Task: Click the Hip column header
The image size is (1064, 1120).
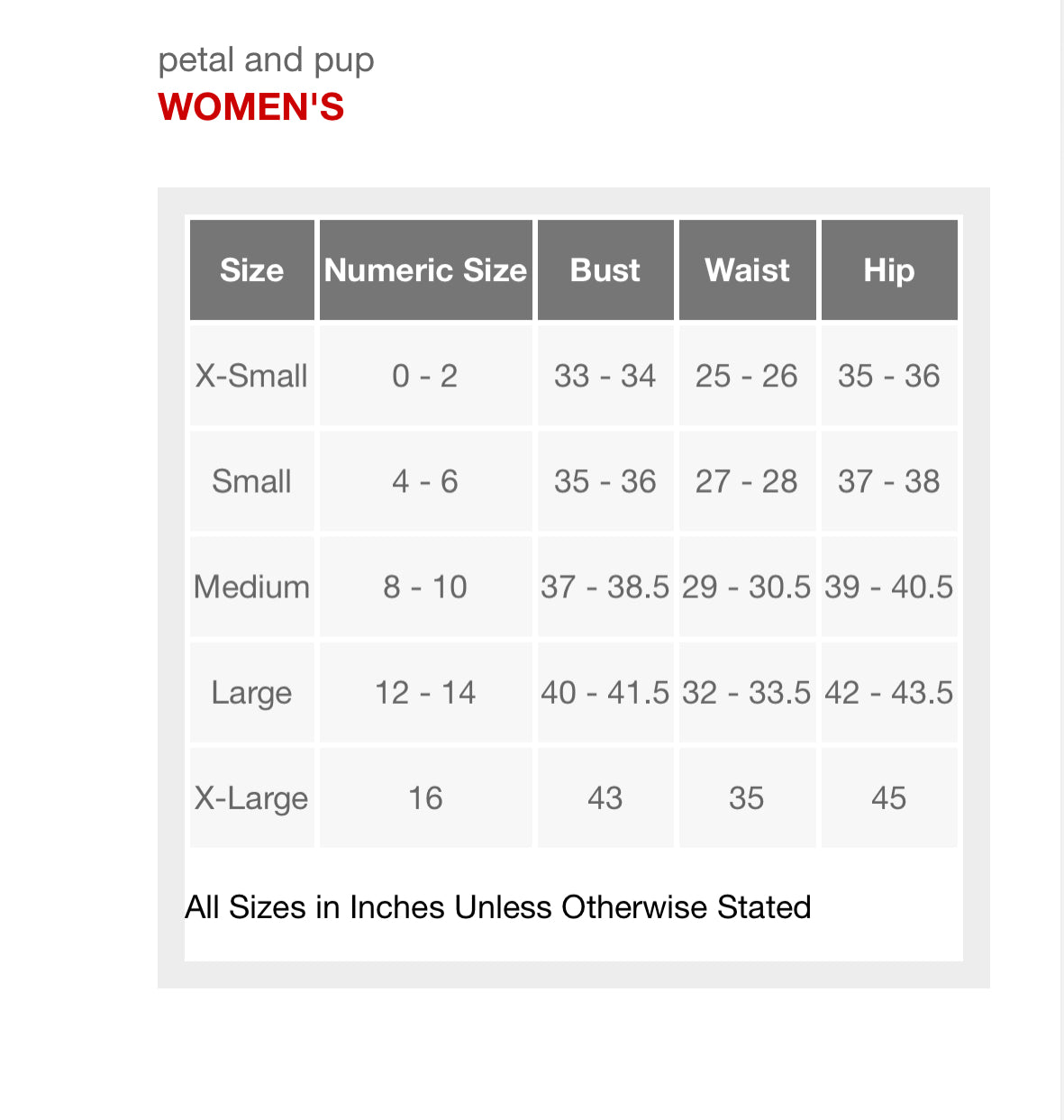Action: (x=888, y=270)
